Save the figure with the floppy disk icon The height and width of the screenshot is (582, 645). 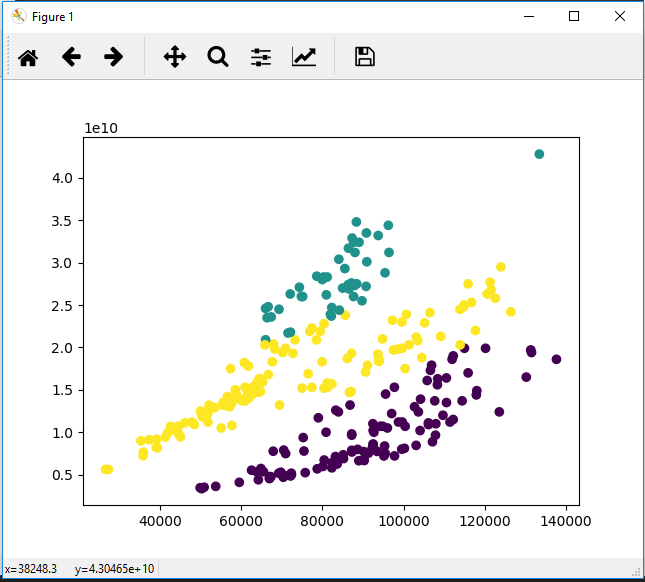point(365,57)
